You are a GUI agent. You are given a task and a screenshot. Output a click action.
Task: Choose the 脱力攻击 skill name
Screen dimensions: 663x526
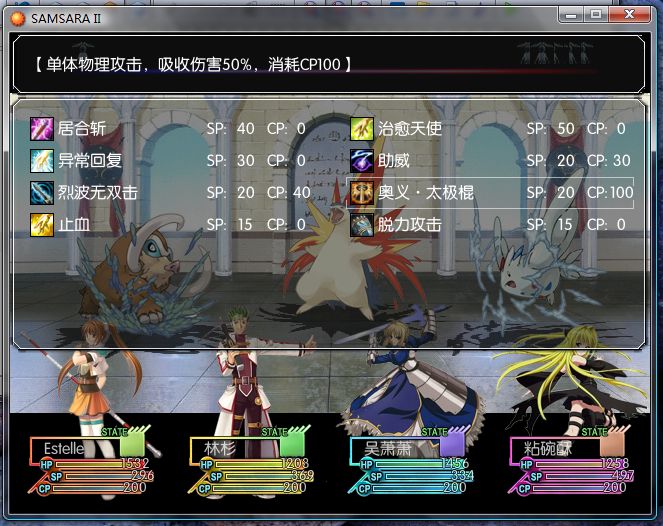(x=410, y=225)
